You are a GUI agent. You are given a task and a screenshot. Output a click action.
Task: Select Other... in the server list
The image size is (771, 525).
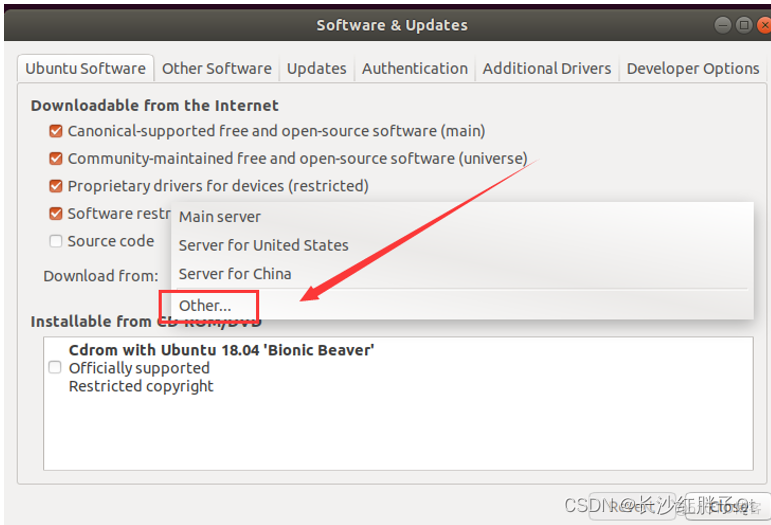pyautogui.click(x=205, y=305)
